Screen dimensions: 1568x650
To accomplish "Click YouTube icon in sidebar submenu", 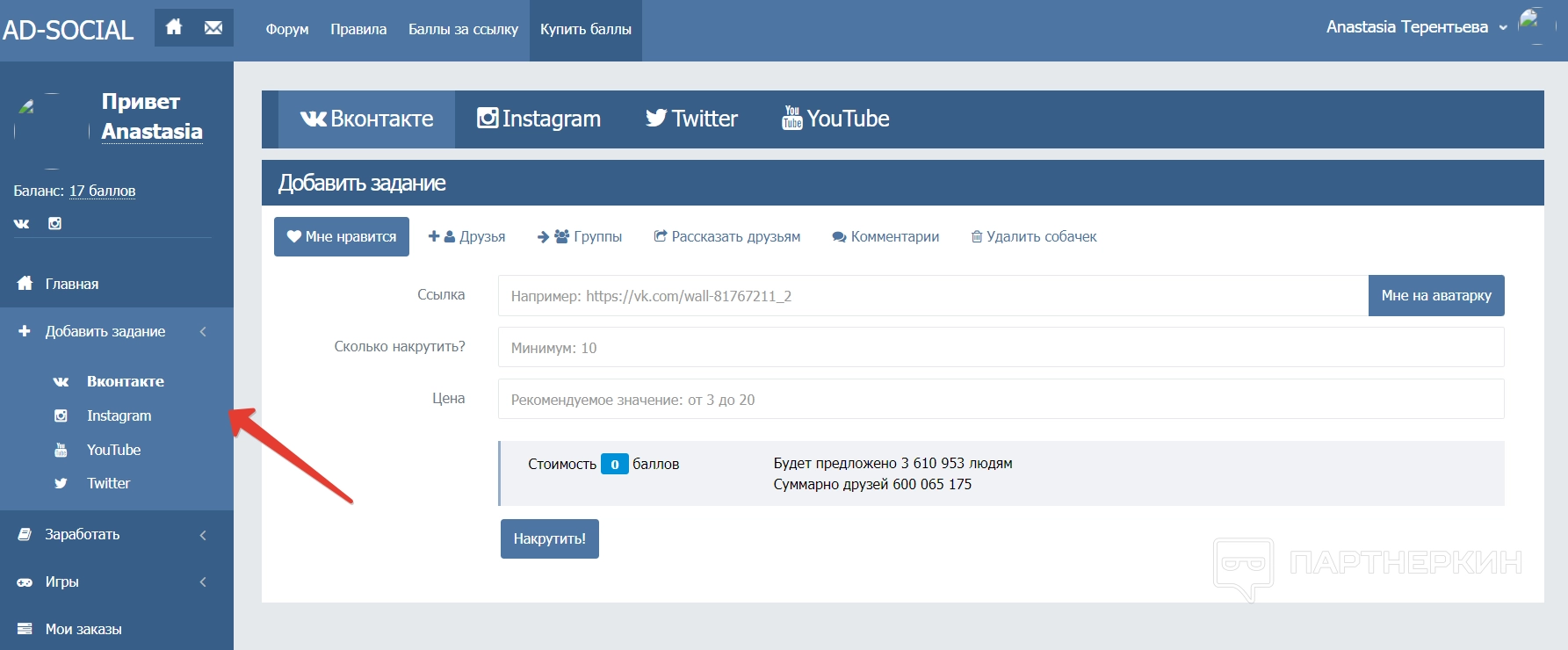I will (61, 450).
